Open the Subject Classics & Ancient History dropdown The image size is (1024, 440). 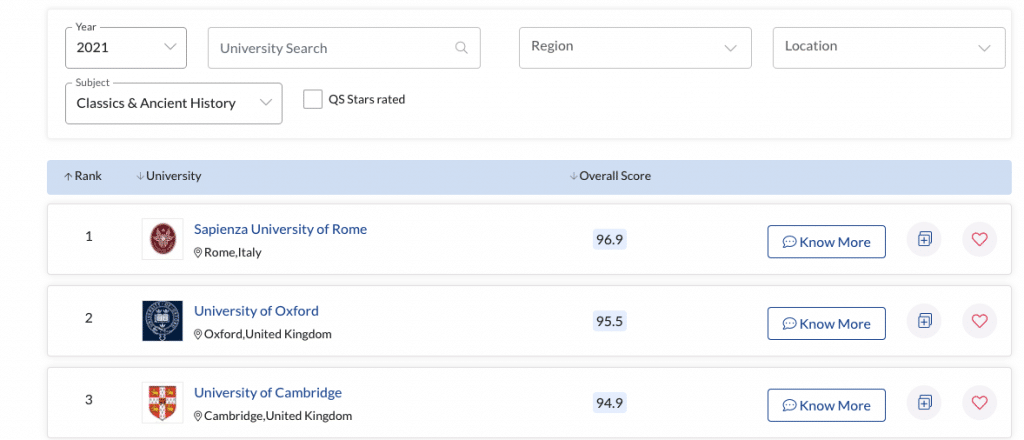(174, 103)
